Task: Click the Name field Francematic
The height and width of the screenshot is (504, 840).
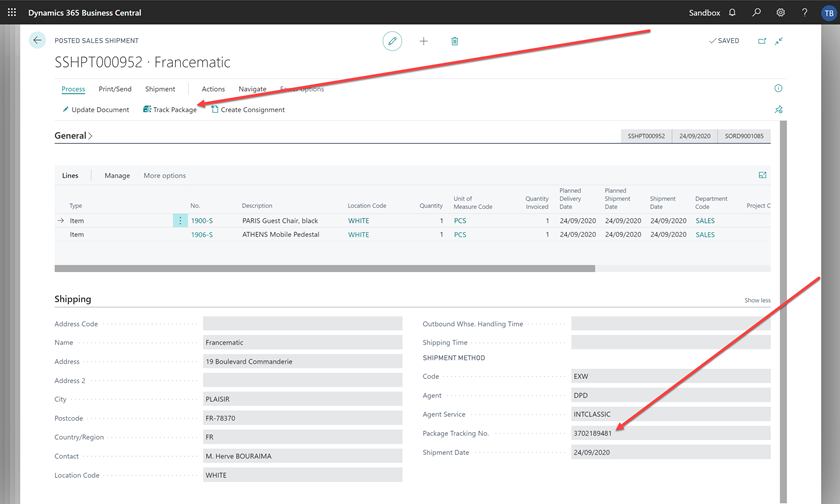Action: [x=303, y=342]
